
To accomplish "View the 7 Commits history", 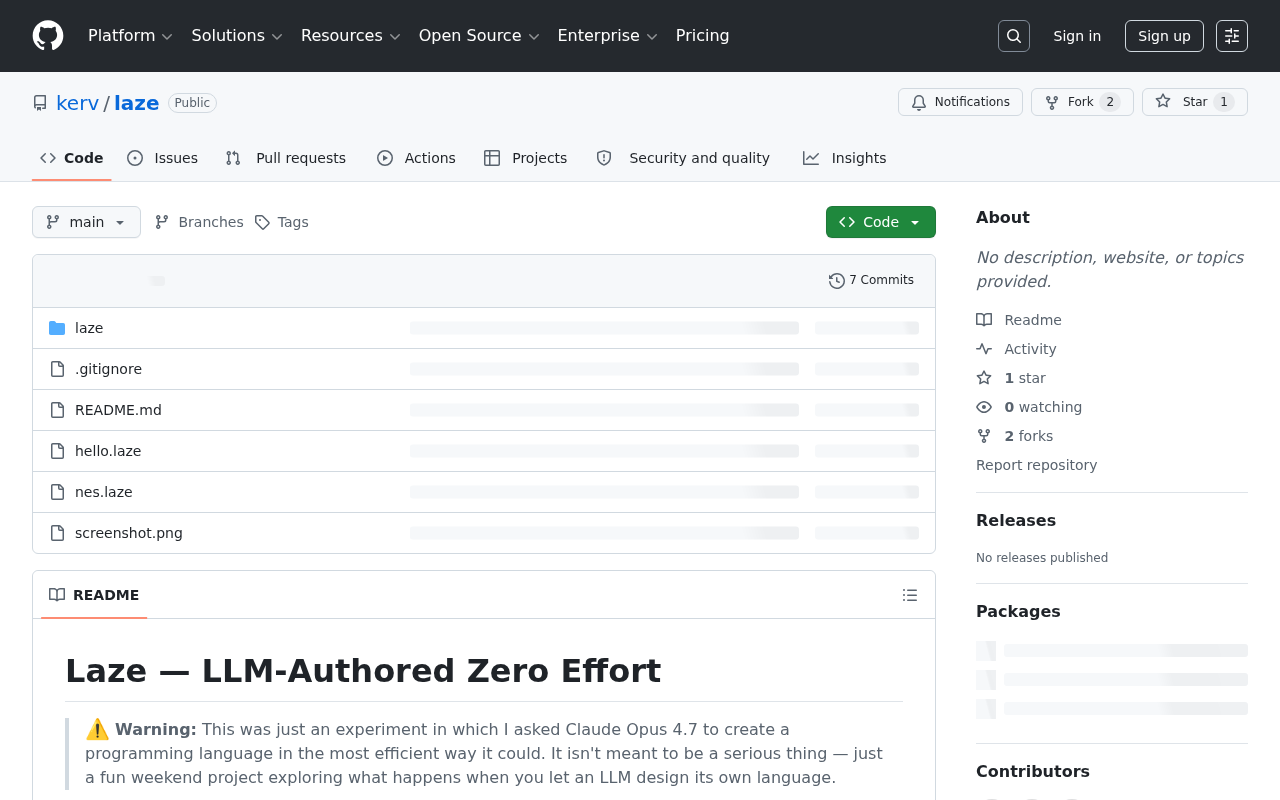I will click(x=872, y=281).
